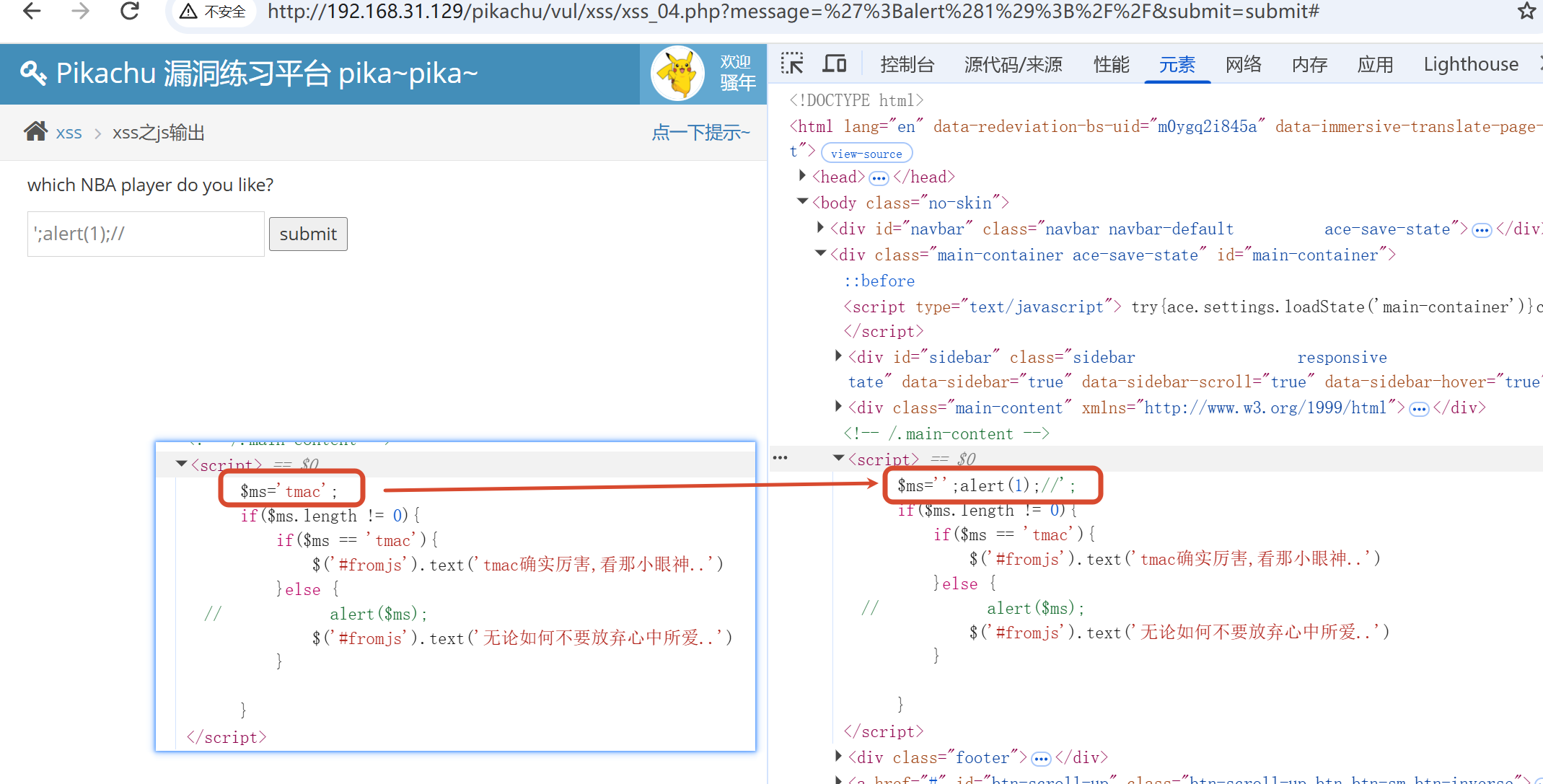This screenshot has height=784, width=1543.
Task: Switch to the 内存 tab
Action: pyautogui.click(x=1310, y=65)
